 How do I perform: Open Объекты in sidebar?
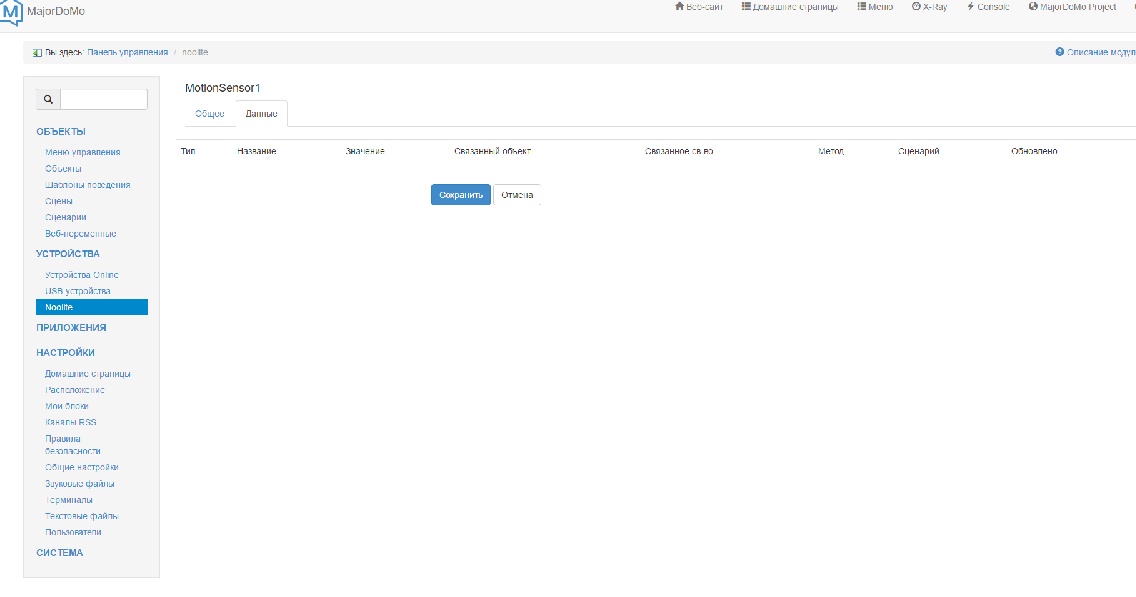point(63,169)
